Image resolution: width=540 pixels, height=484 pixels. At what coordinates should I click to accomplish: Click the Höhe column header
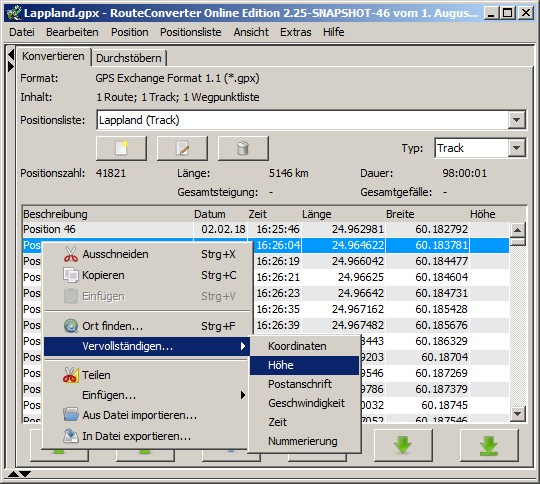pos(489,214)
